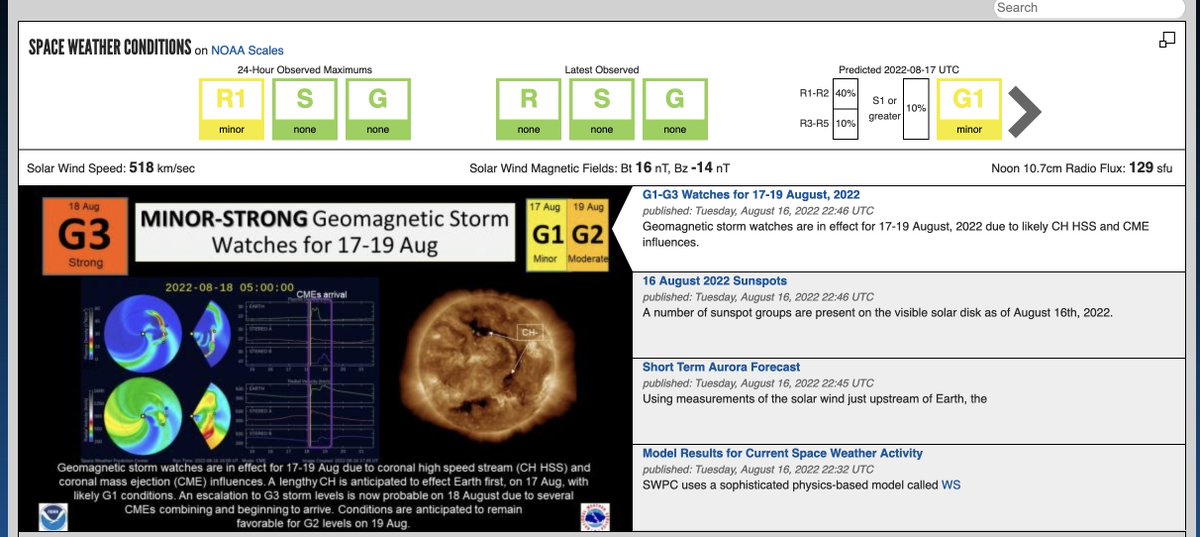This screenshot has height=537, width=1200.
Task: Click the 24-Hour Observed Maximums label
Action: click(305, 70)
